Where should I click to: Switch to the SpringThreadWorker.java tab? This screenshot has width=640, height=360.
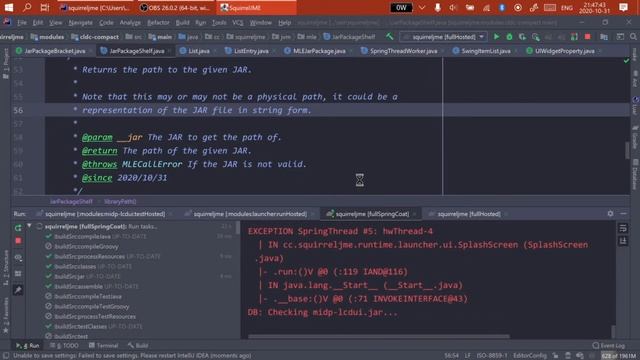400,51
